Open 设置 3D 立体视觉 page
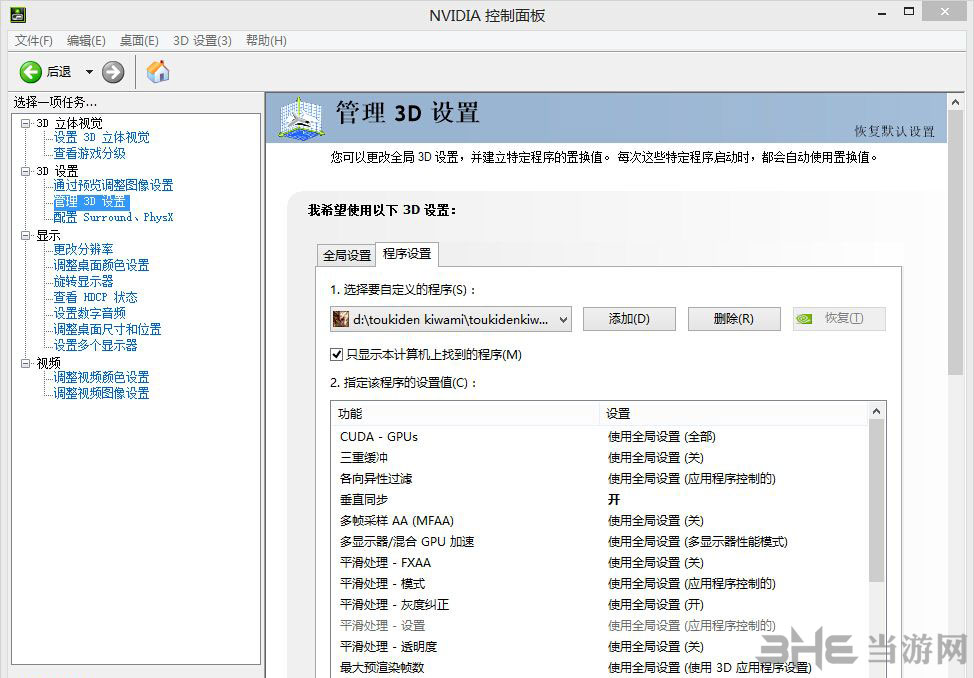974x678 pixels. (x=101, y=137)
